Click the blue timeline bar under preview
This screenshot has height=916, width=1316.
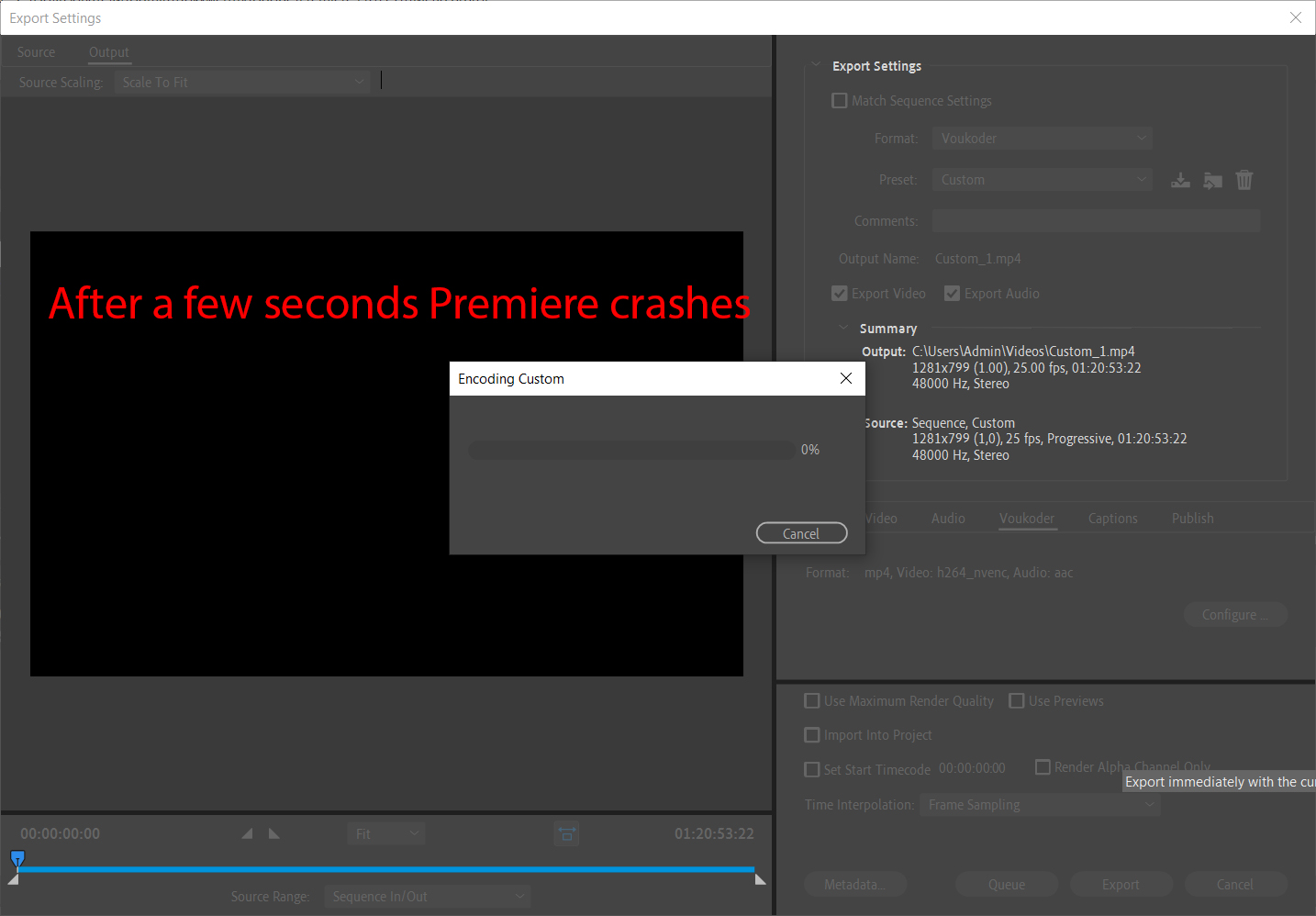coord(385,868)
